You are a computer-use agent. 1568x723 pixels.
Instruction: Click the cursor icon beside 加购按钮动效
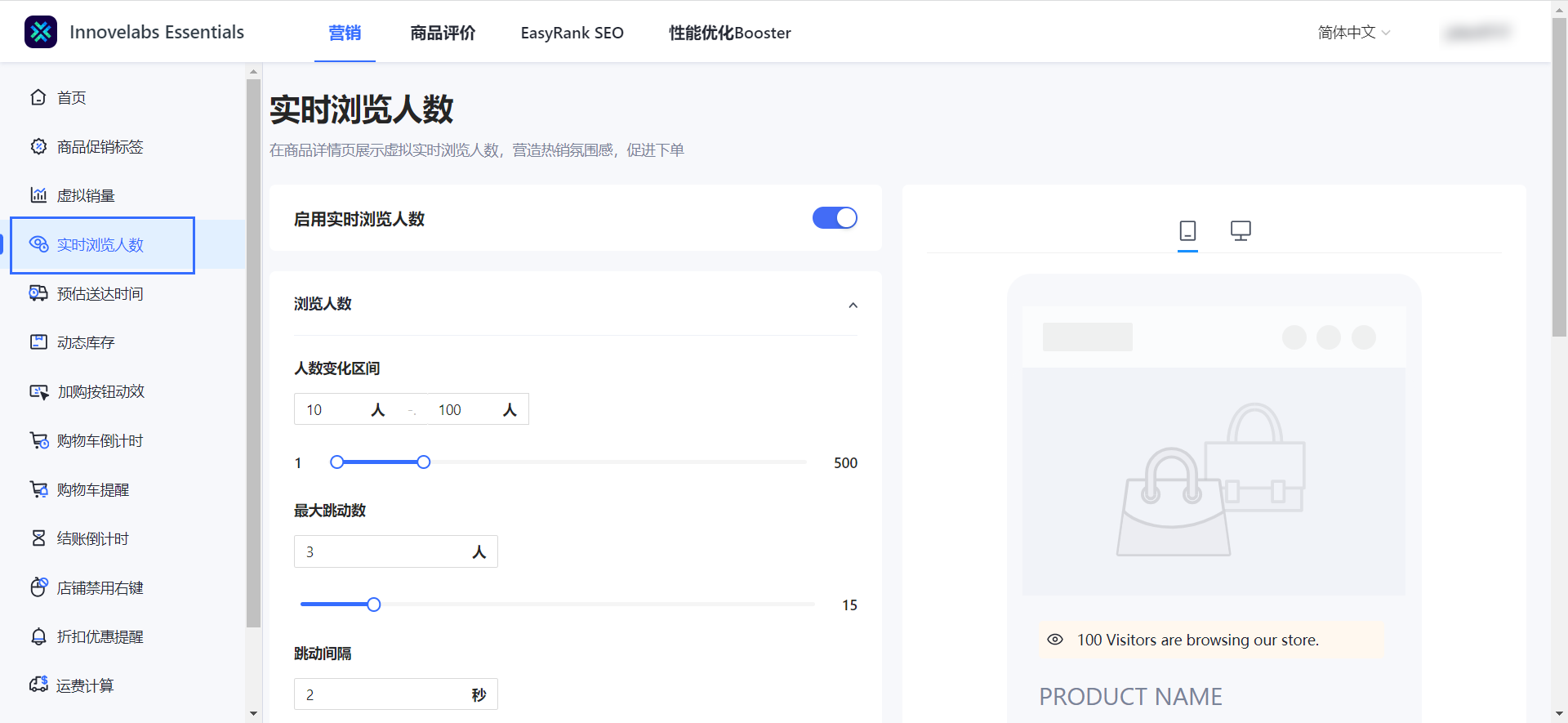point(38,391)
